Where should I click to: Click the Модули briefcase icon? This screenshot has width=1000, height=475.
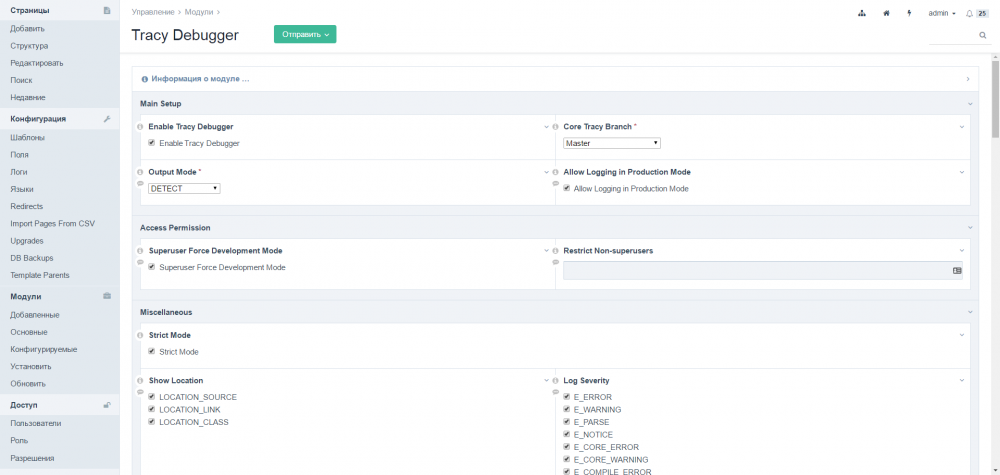(107, 296)
